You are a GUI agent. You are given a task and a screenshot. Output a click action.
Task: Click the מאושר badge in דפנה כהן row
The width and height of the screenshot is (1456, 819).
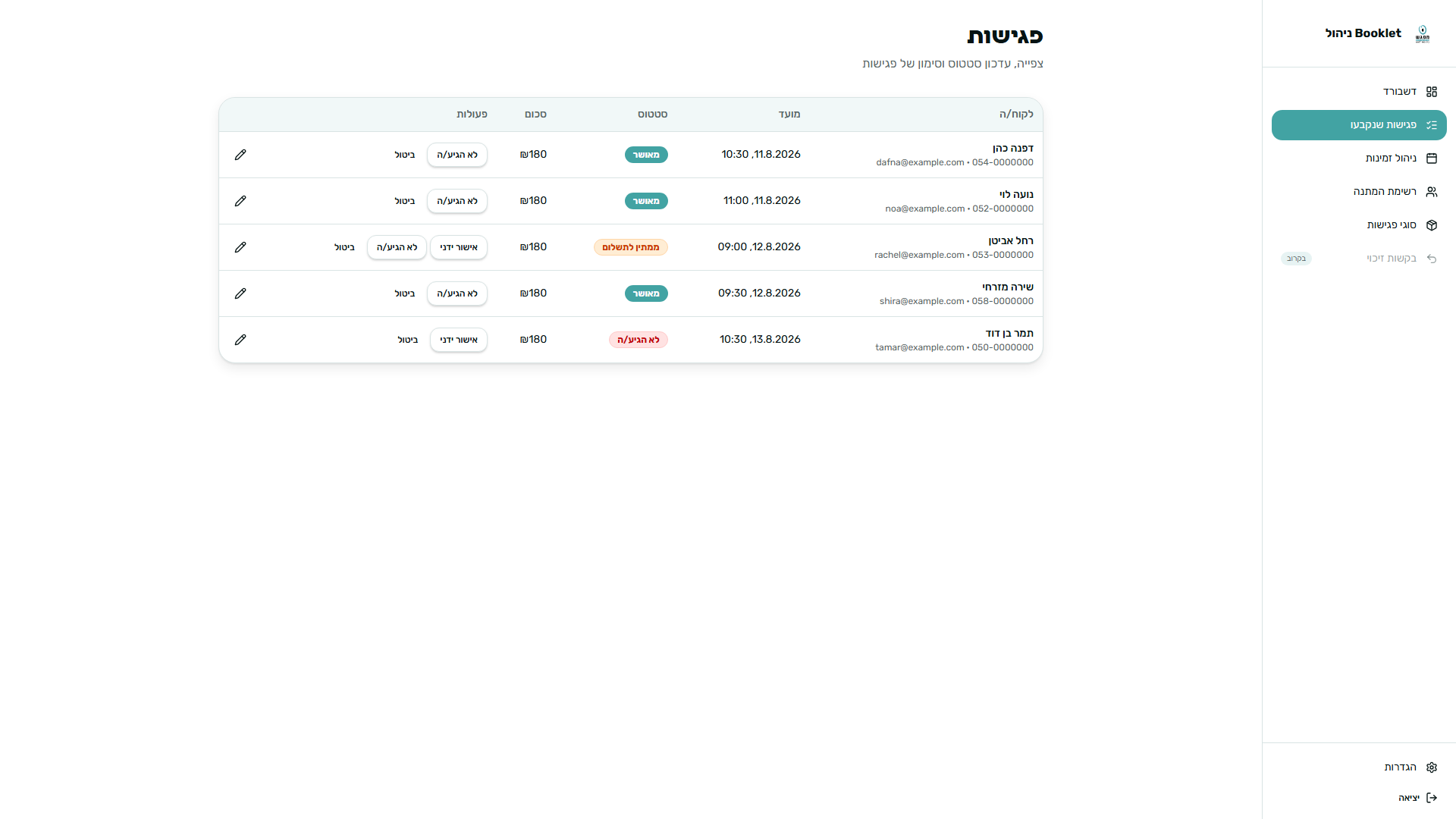click(x=646, y=155)
